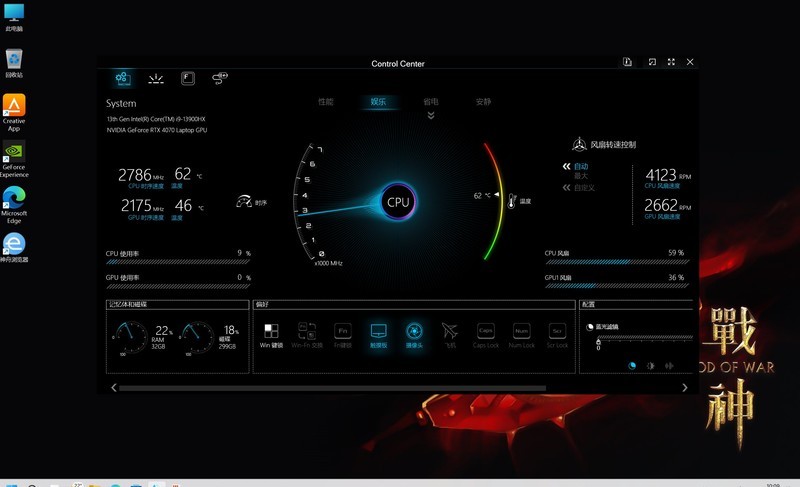Open the 神舟浏览器 browser desktop shortcut
Screen dimensions: 800x487
(x=14, y=248)
